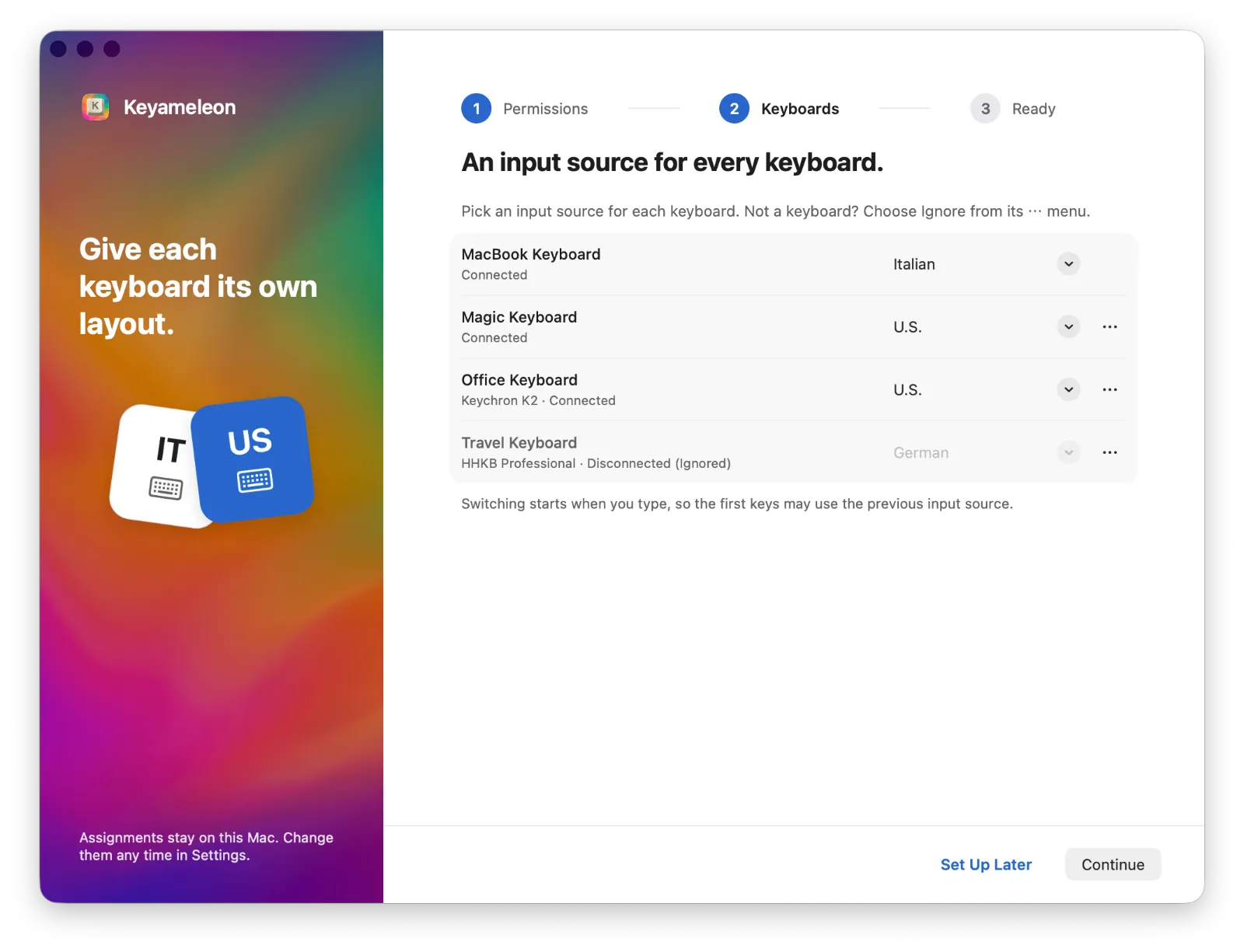Jump to the Ready step label

[x=1033, y=109]
